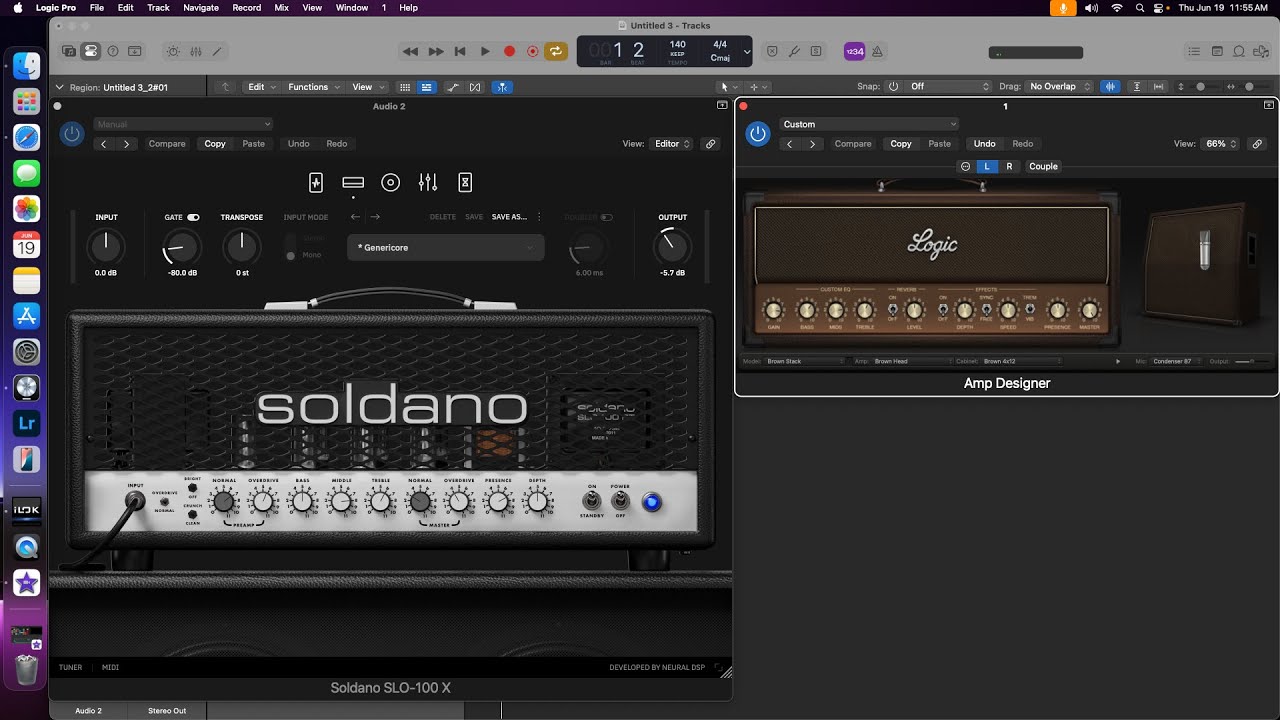The width and height of the screenshot is (1280, 720).
Task: Open Finder from the Dock
Action: click(27, 66)
